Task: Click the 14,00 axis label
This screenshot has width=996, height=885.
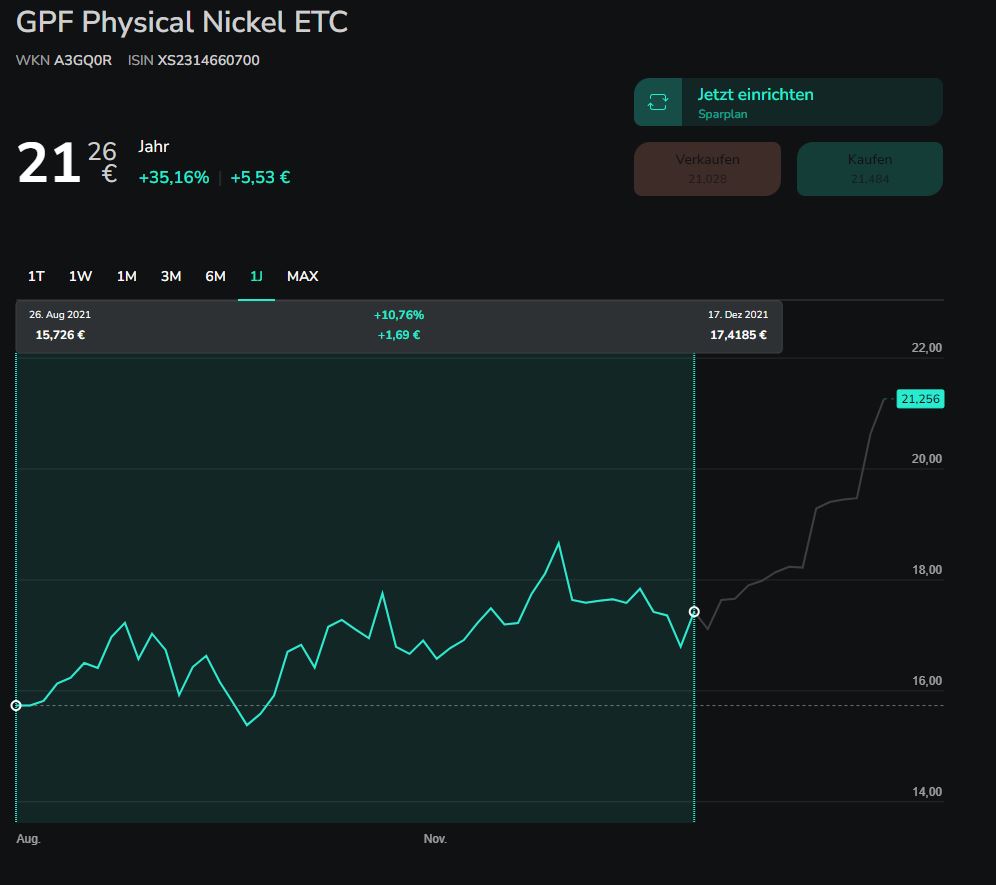Action: [927, 792]
